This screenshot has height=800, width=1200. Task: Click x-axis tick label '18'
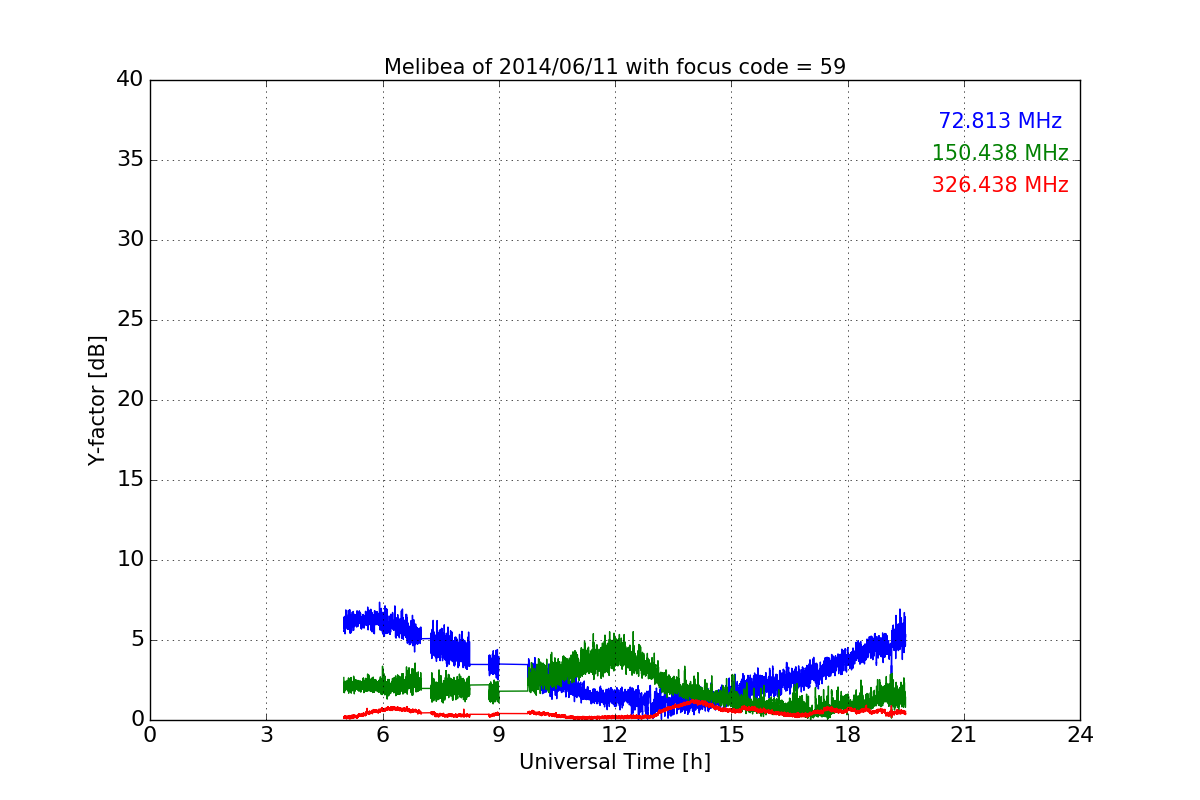coord(848,735)
